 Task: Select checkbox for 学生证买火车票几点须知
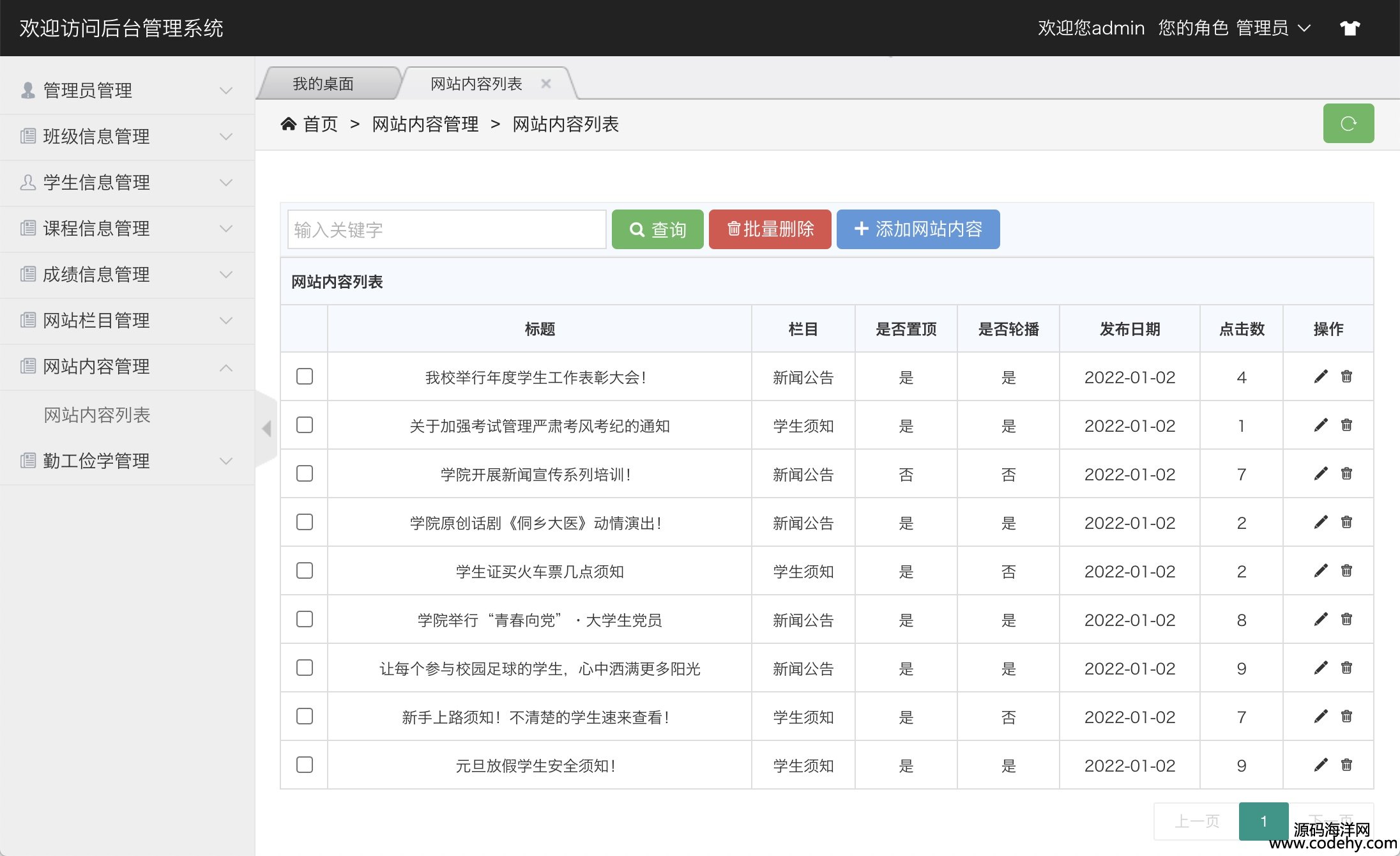point(305,570)
